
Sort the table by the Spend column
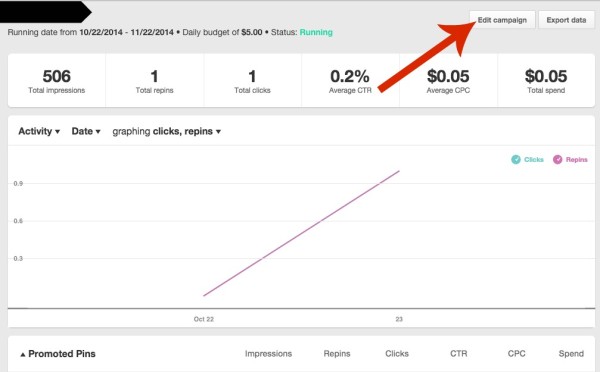(x=571, y=354)
